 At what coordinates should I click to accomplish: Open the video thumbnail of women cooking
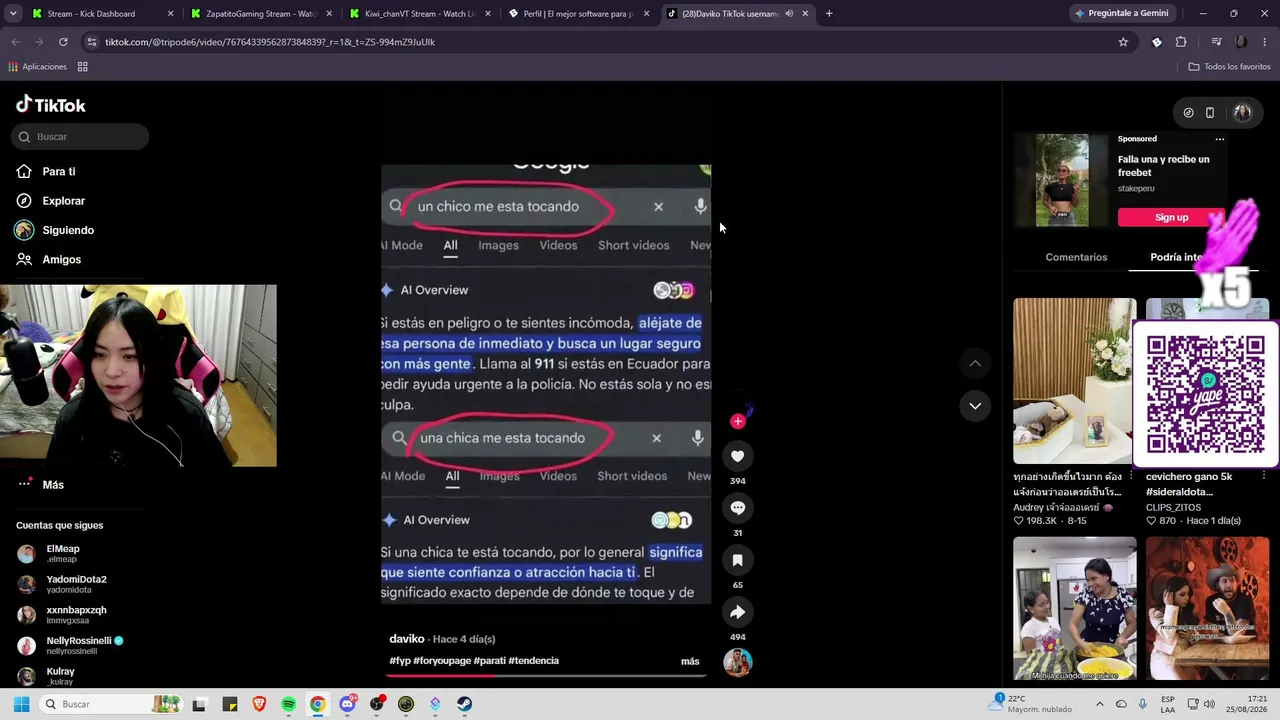click(x=1075, y=609)
